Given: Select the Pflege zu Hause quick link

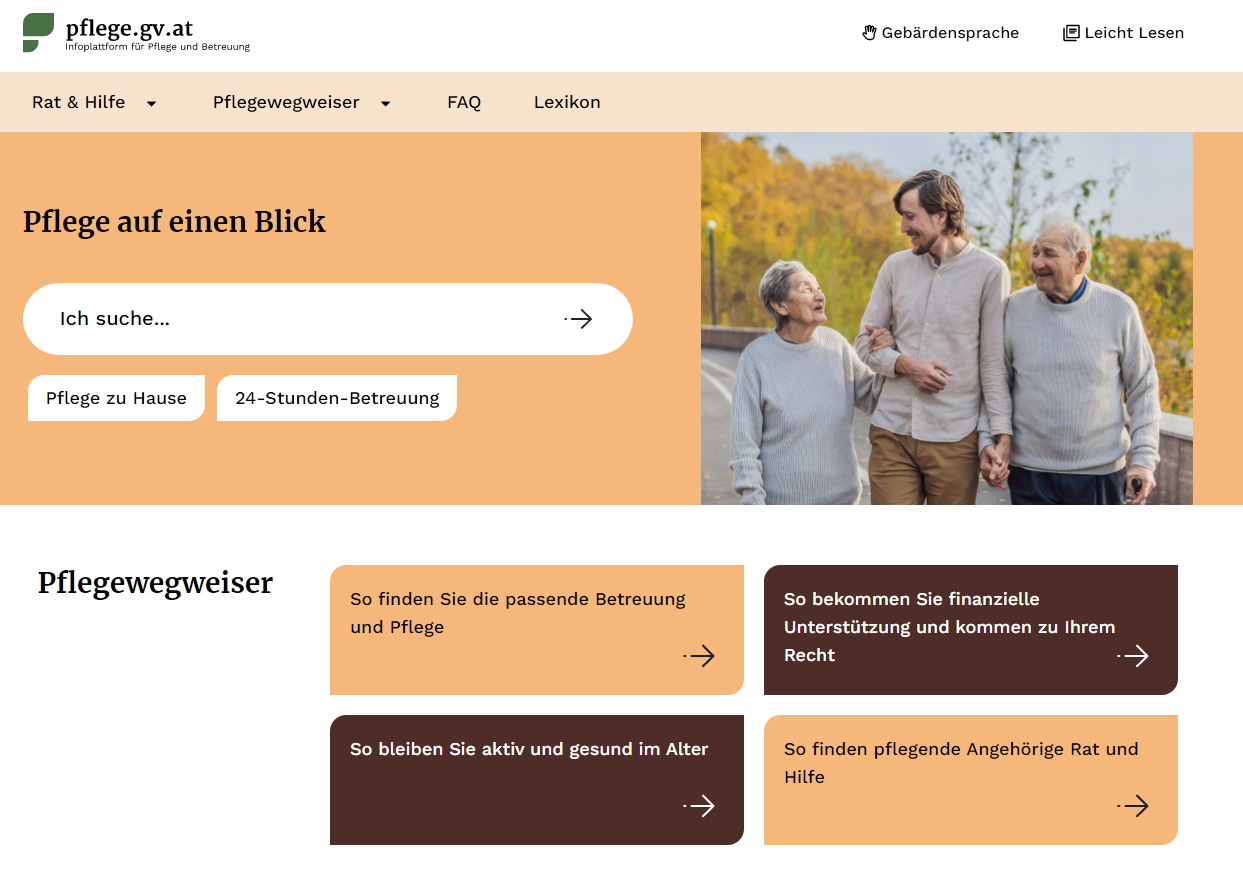Looking at the screenshot, I should click(x=116, y=398).
